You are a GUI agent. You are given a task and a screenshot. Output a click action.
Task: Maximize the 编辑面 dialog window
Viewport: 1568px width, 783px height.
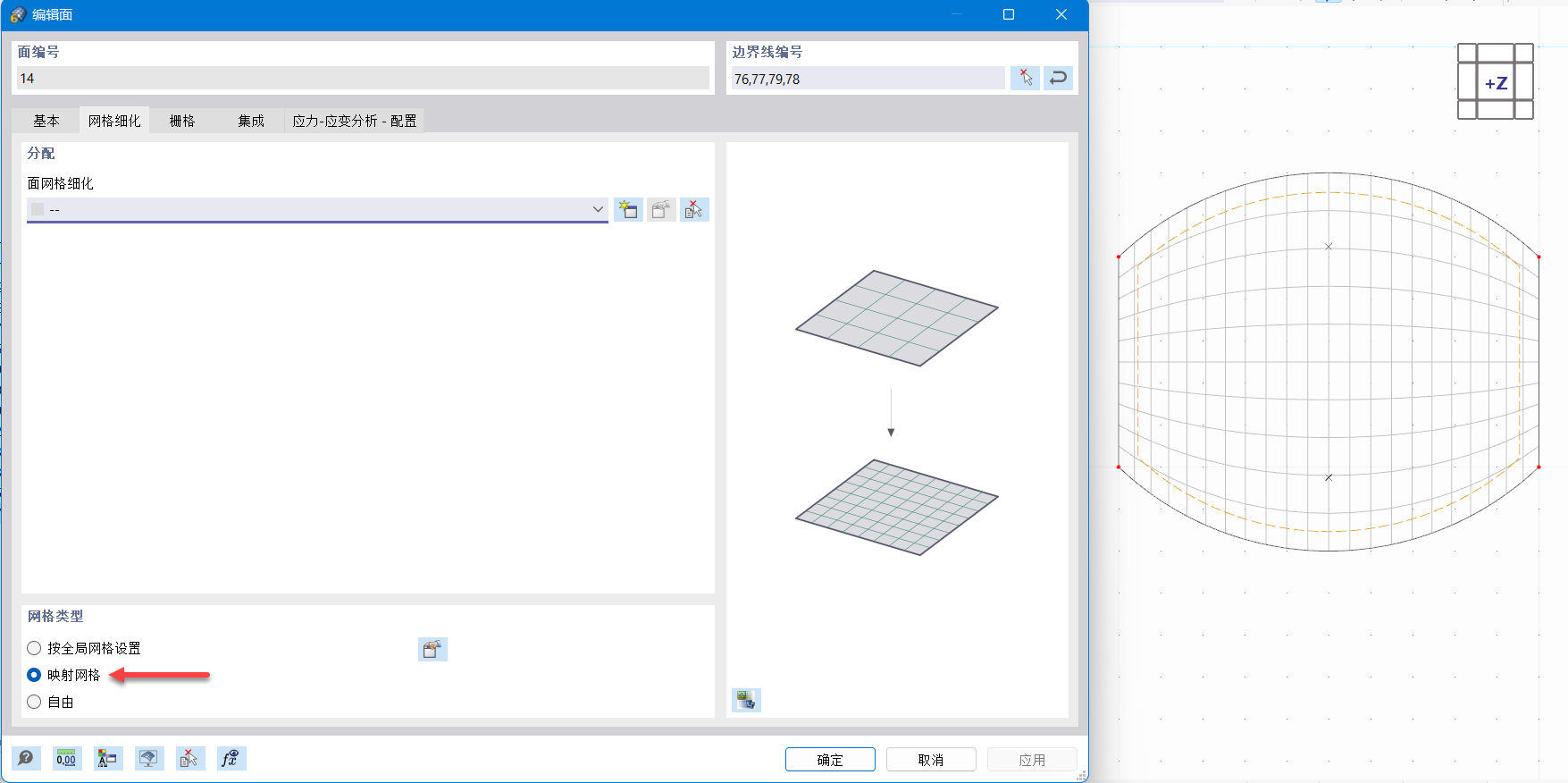(x=1009, y=14)
